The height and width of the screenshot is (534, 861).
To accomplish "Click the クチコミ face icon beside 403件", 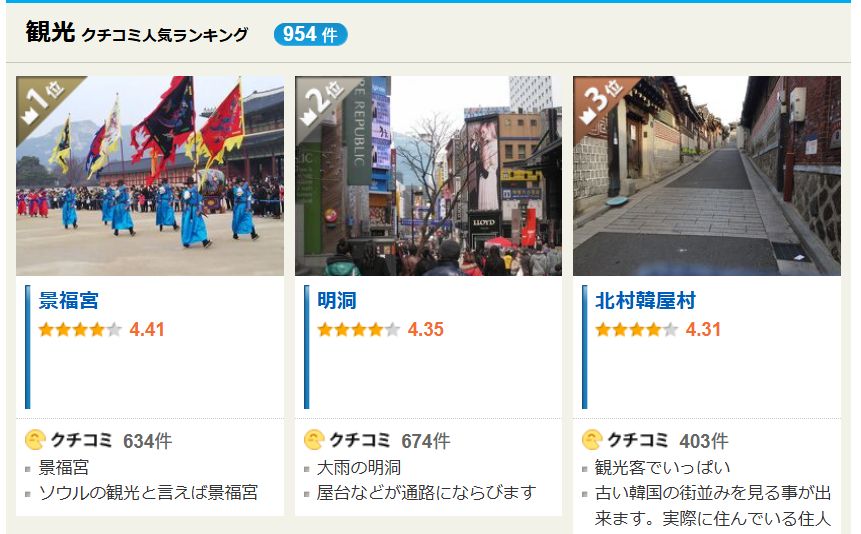I will pos(592,440).
